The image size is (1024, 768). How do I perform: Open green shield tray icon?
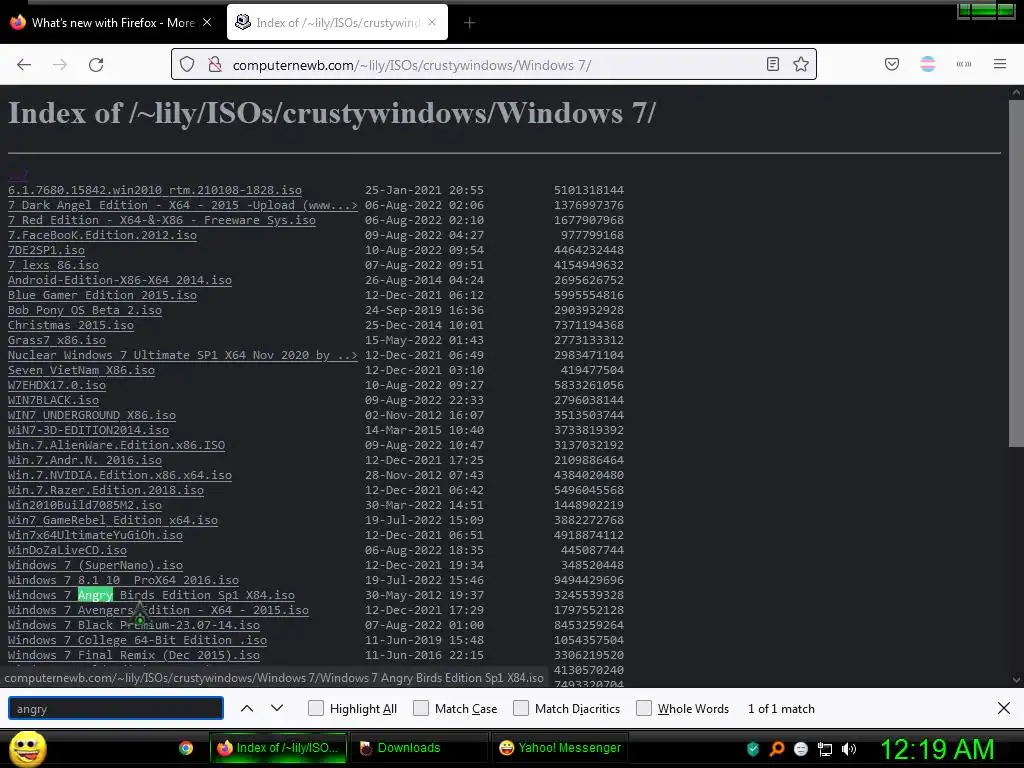coord(753,749)
